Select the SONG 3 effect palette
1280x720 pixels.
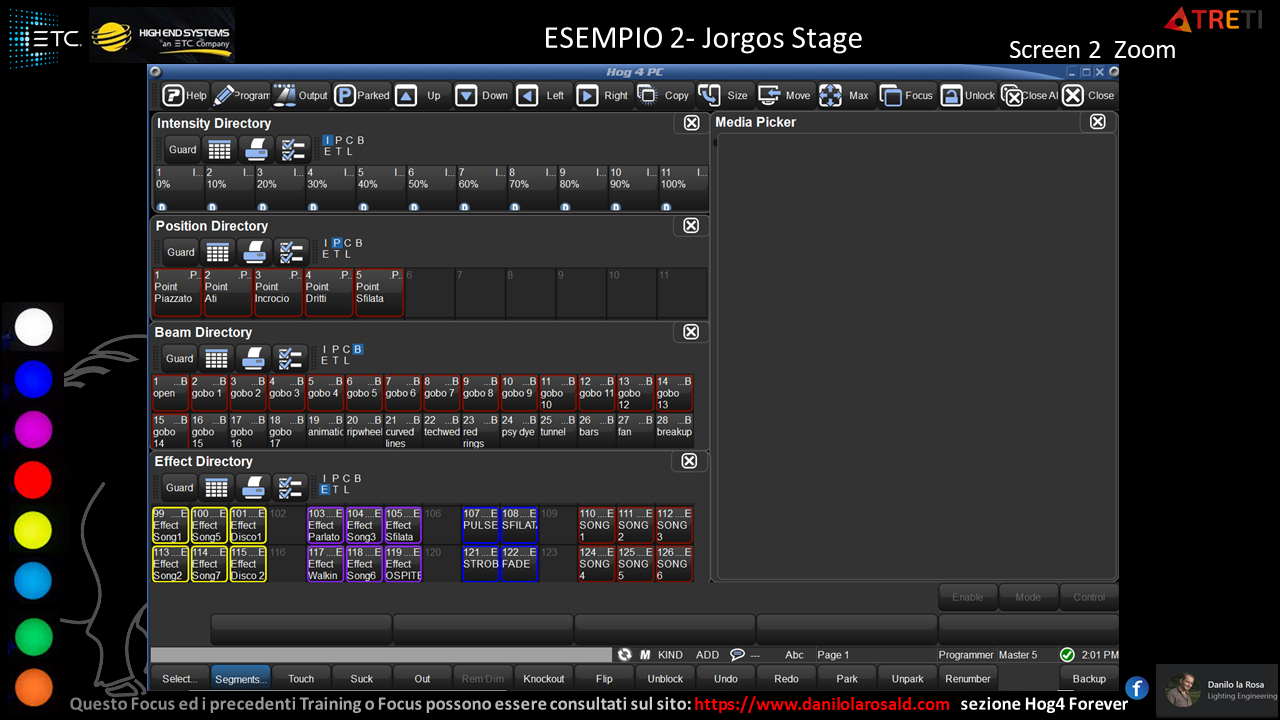coord(673,525)
